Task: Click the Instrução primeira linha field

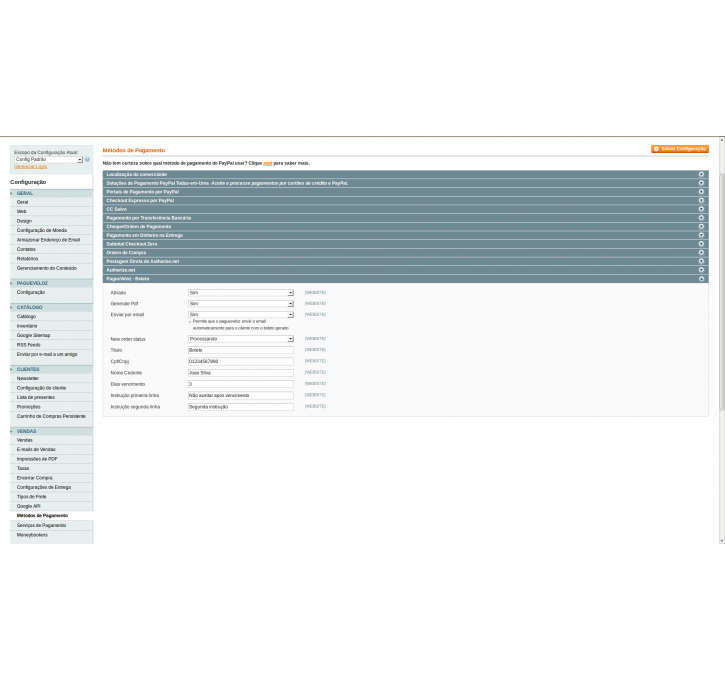Action: 240,395
